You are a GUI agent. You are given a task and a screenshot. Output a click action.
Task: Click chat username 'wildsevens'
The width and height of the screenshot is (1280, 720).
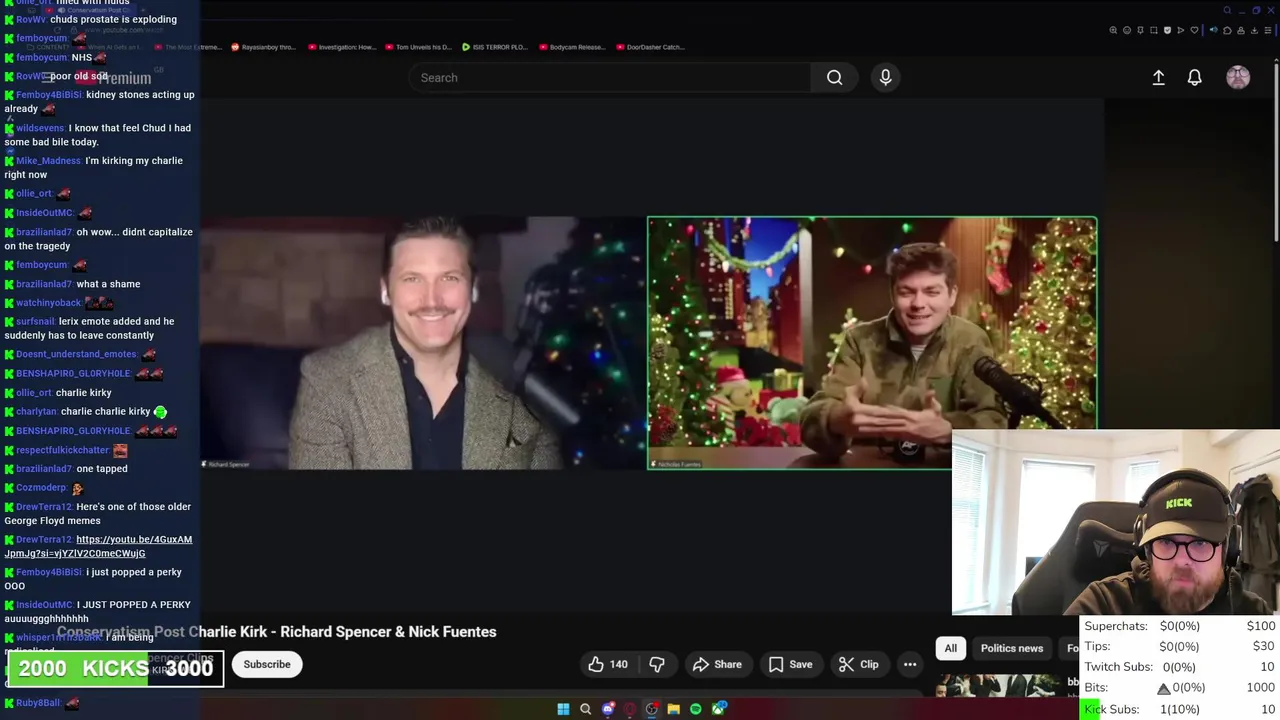click(40, 128)
